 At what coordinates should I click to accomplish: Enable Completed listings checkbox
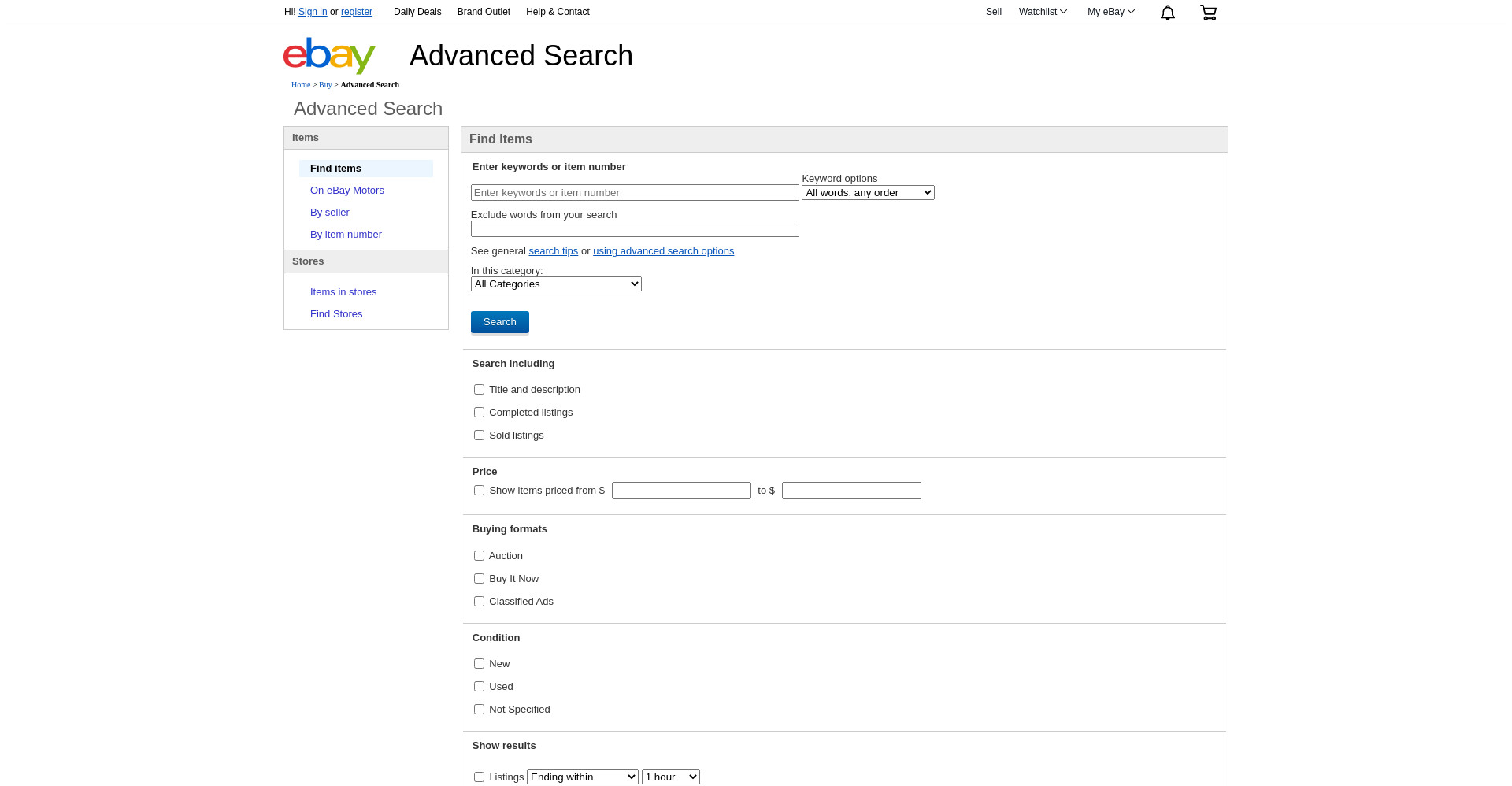[x=479, y=413]
